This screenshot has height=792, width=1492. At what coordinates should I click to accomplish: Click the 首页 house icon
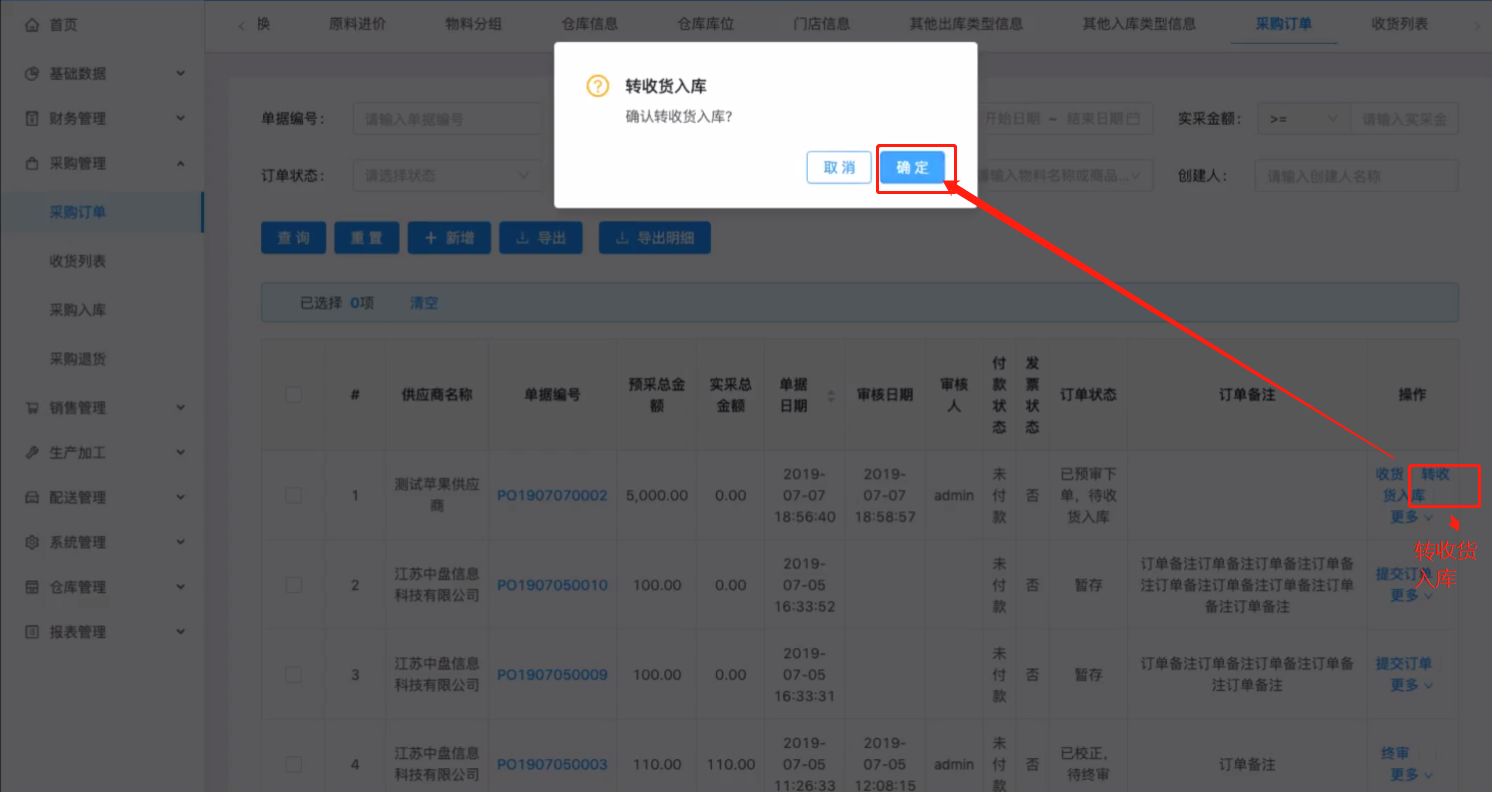click(32, 24)
